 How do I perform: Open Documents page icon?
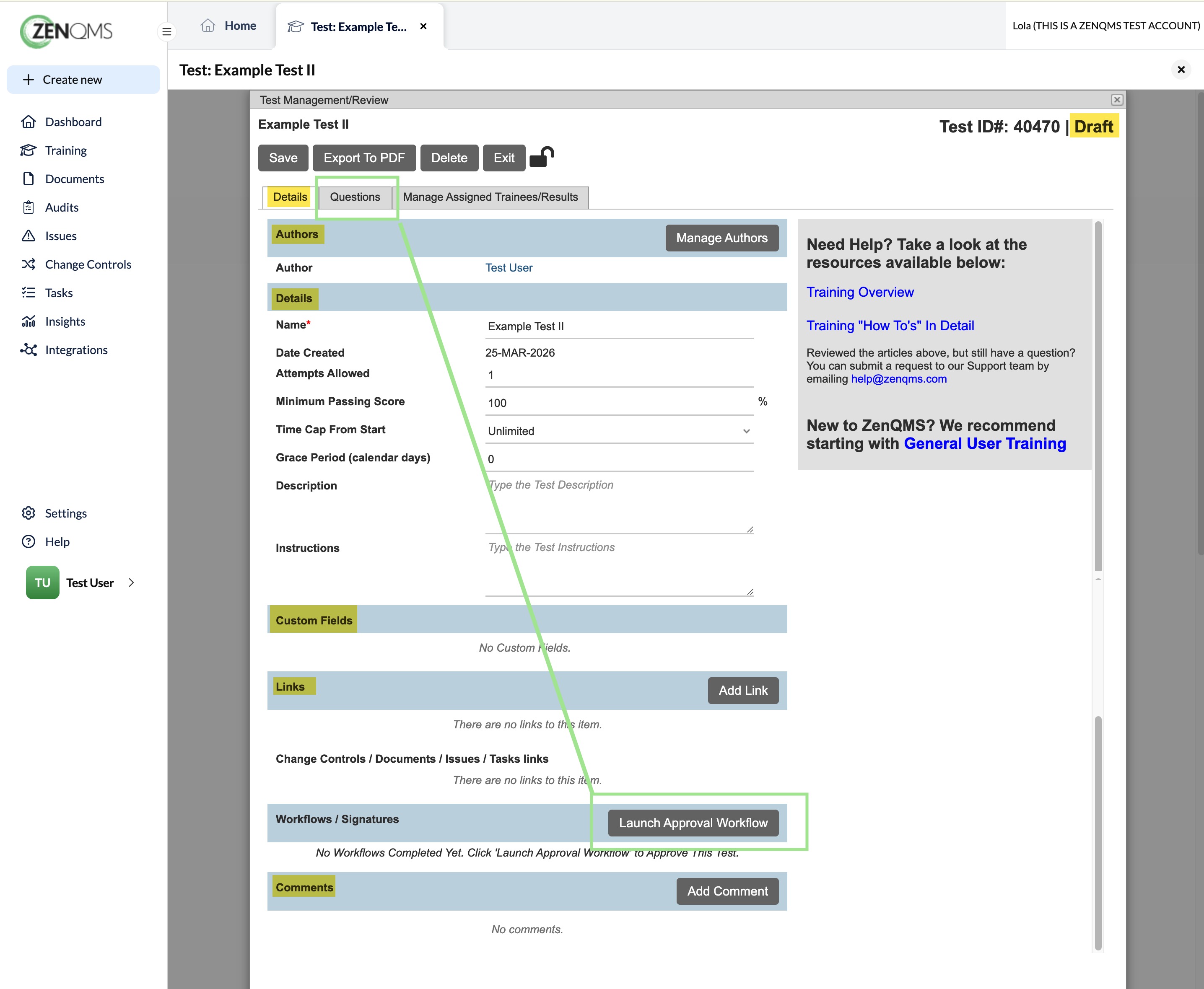29,179
